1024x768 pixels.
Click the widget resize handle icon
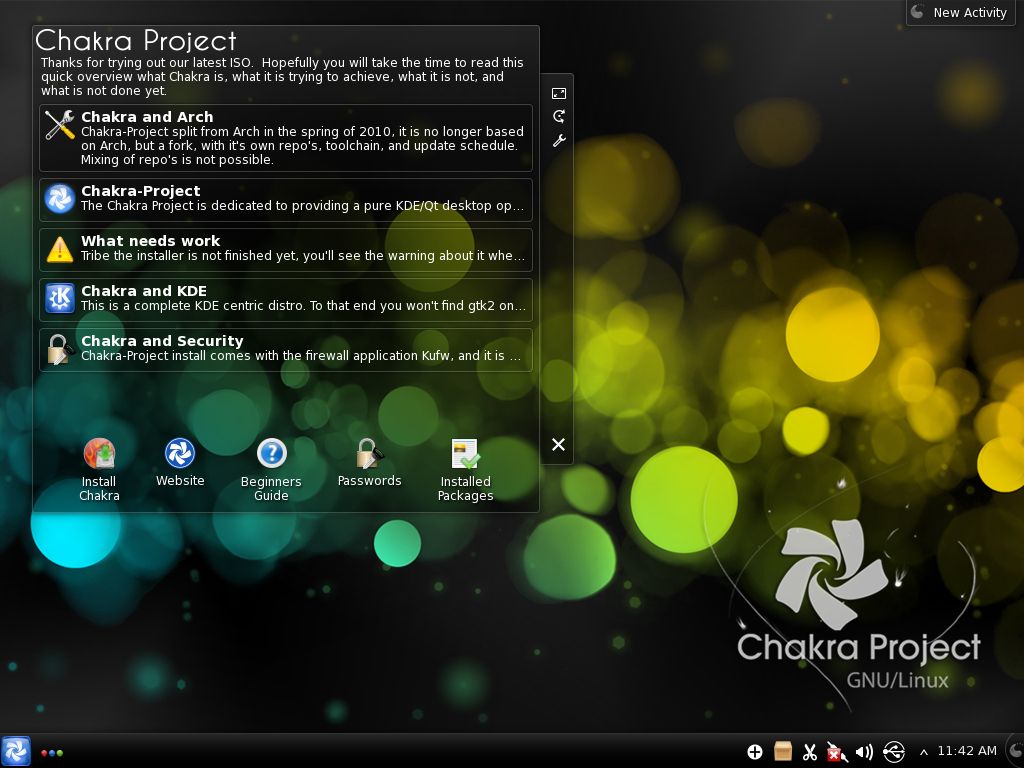pyautogui.click(x=558, y=93)
